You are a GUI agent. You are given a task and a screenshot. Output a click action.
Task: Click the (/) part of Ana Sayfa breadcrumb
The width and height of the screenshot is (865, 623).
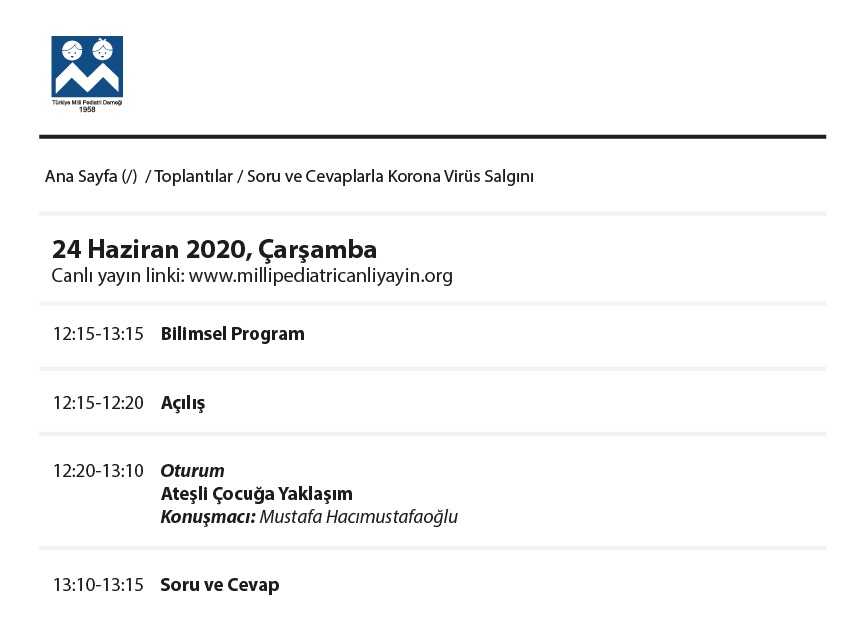[129, 176]
